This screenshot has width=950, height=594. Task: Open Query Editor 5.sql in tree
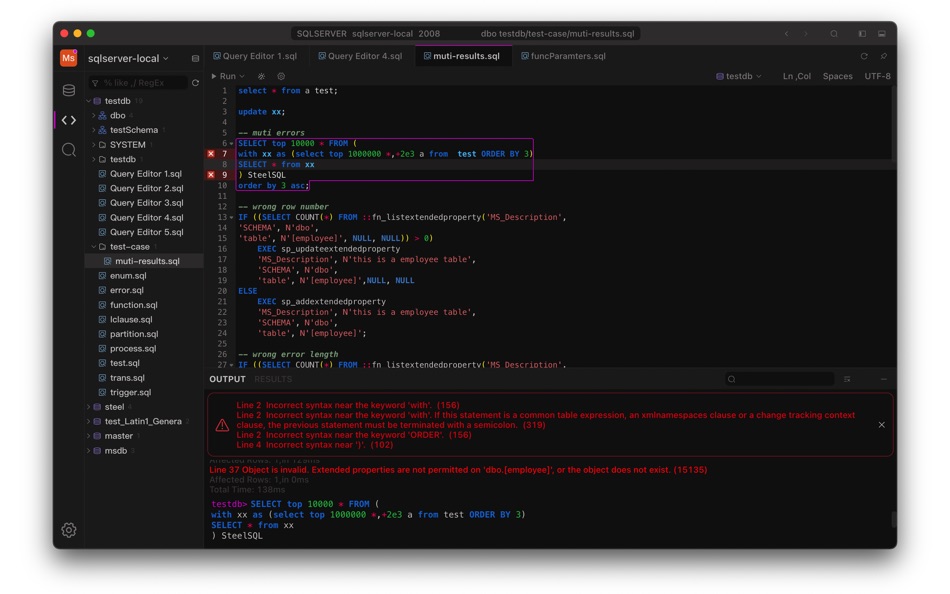pyautogui.click(x=146, y=232)
